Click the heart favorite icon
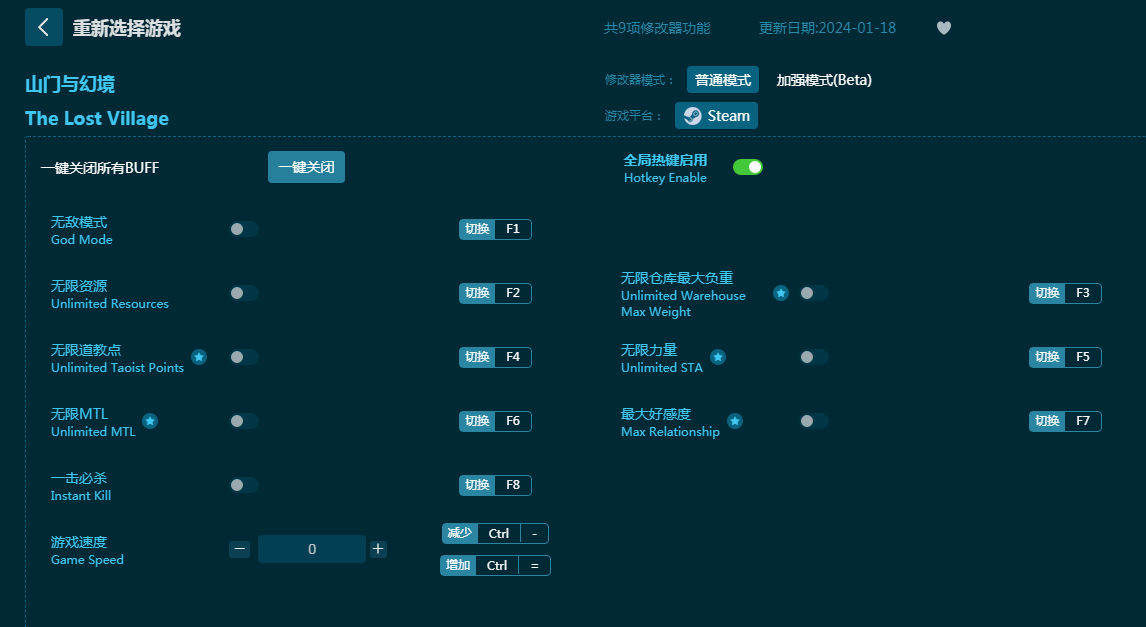This screenshot has height=627, width=1146. click(943, 28)
